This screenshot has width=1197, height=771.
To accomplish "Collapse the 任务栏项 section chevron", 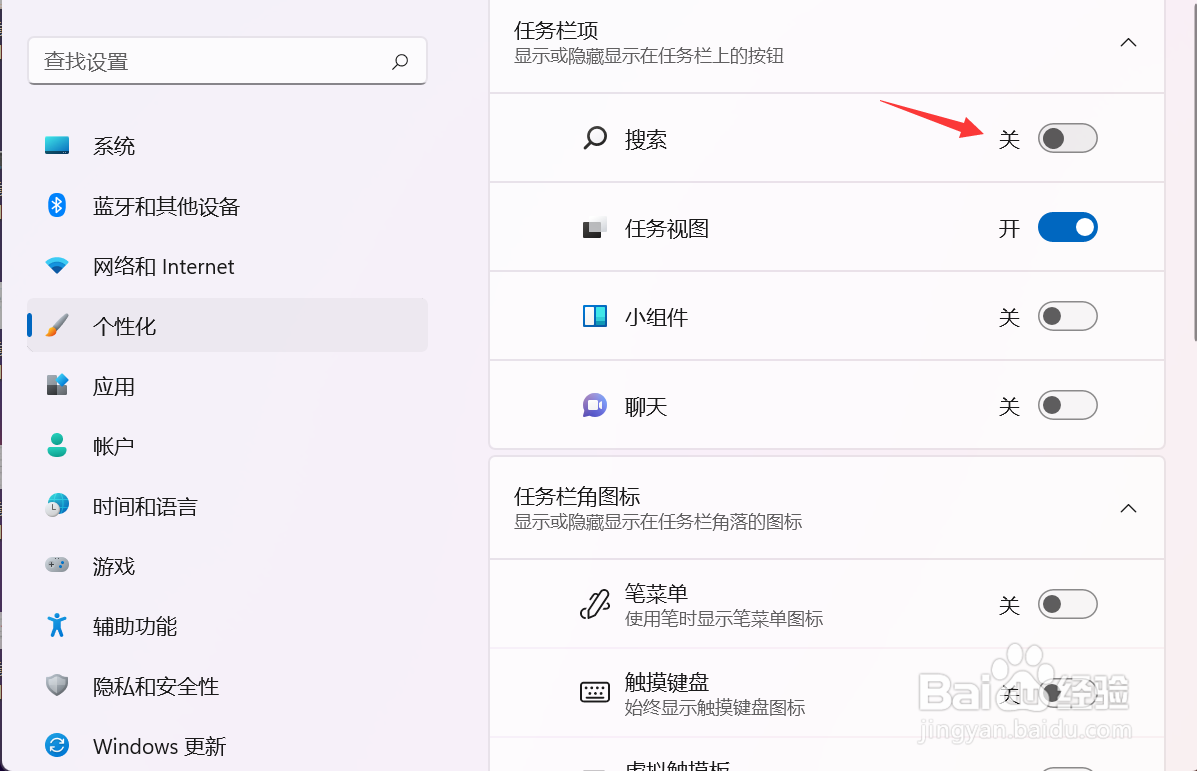I will [x=1128, y=43].
